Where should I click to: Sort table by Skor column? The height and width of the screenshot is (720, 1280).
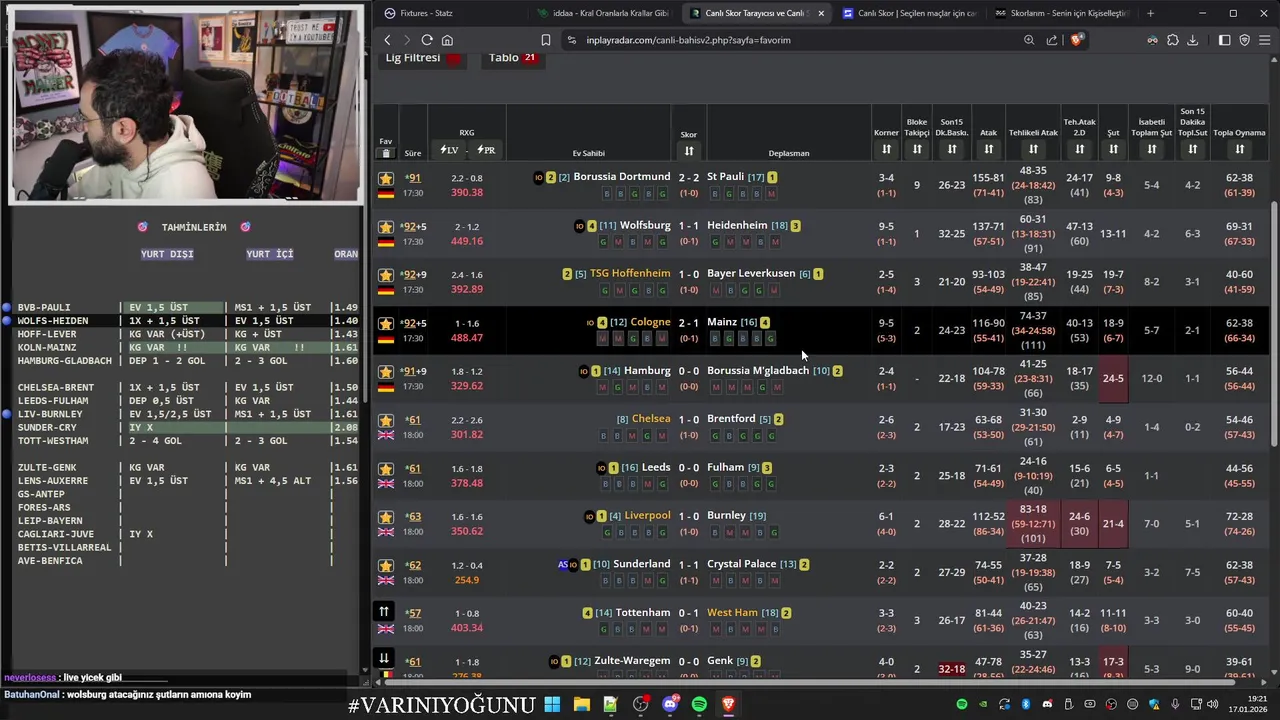pyautogui.click(x=689, y=151)
